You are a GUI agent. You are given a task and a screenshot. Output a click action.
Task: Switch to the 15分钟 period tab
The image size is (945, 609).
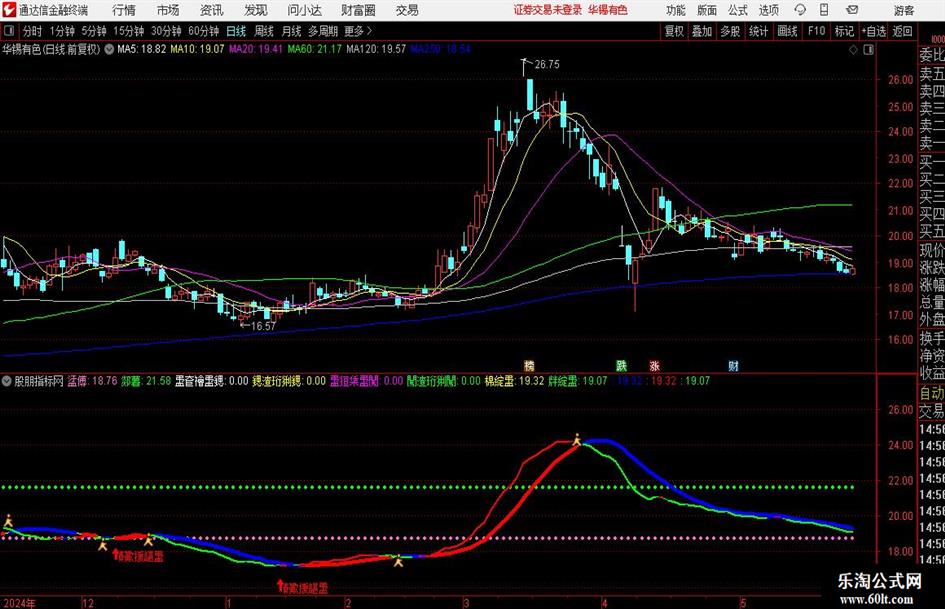click(128, 31)
